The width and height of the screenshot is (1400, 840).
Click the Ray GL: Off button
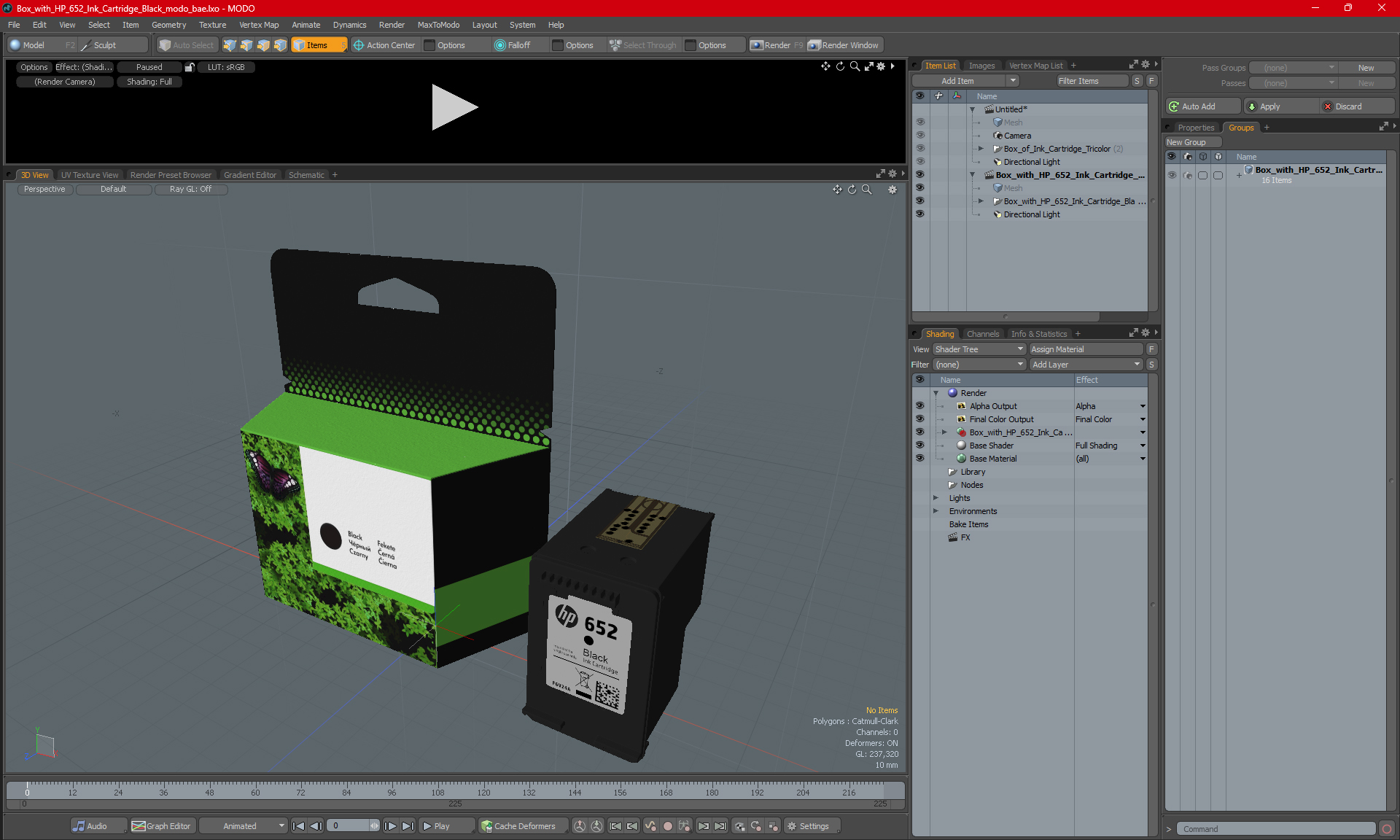coord(190,190)
